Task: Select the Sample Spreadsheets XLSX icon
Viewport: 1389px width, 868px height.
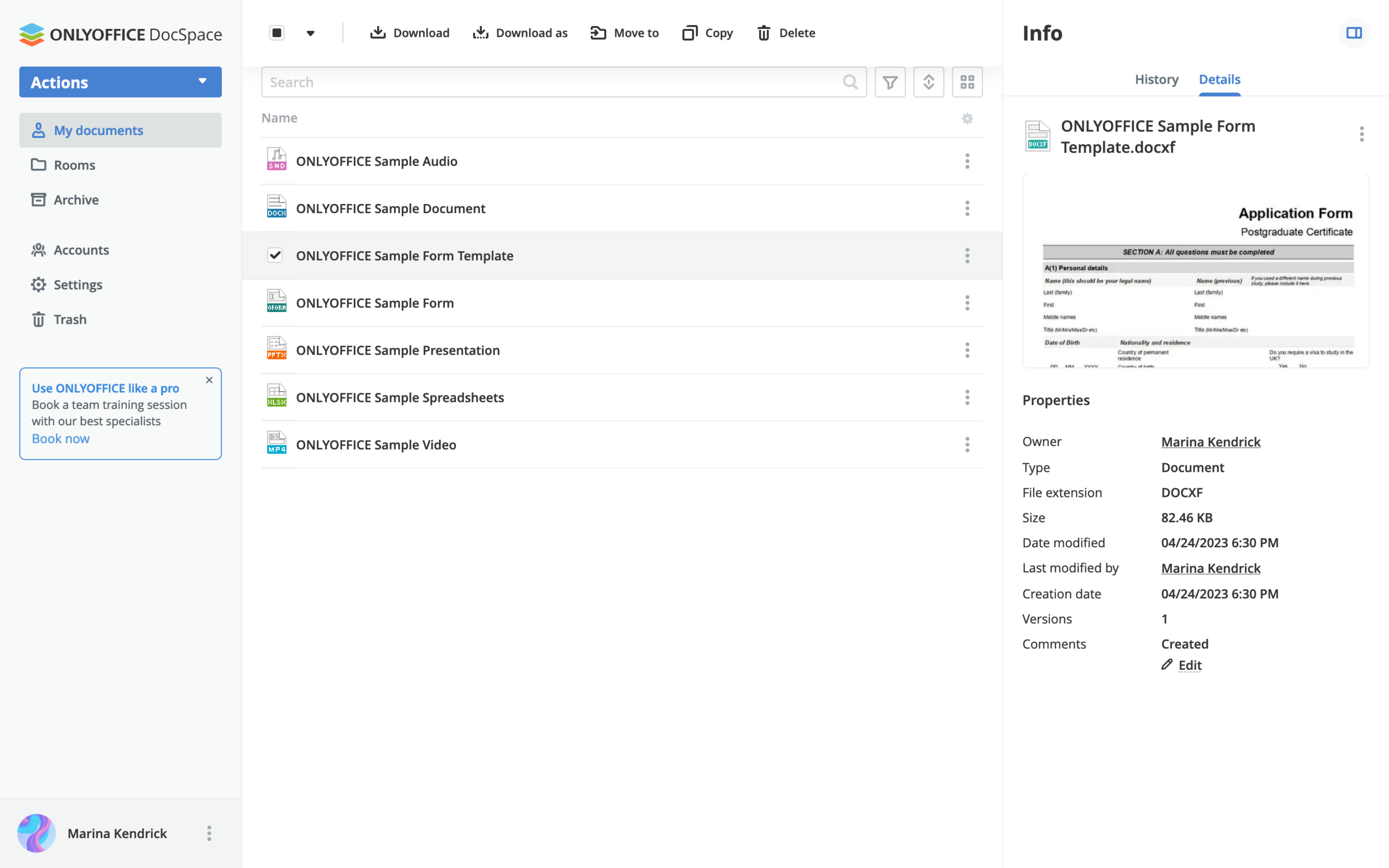Action: click(277, 395)
